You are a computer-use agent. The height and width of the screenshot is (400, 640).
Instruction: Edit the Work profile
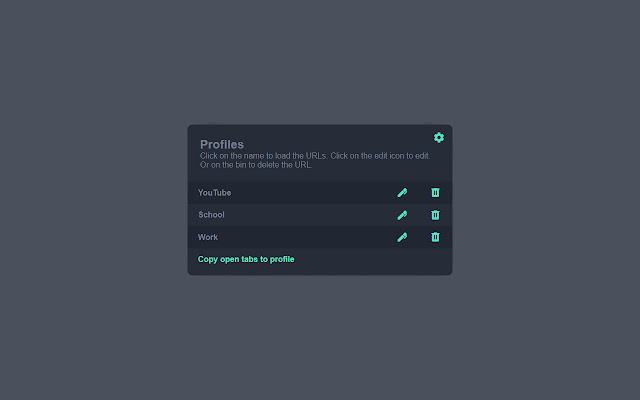coord(402,237)
